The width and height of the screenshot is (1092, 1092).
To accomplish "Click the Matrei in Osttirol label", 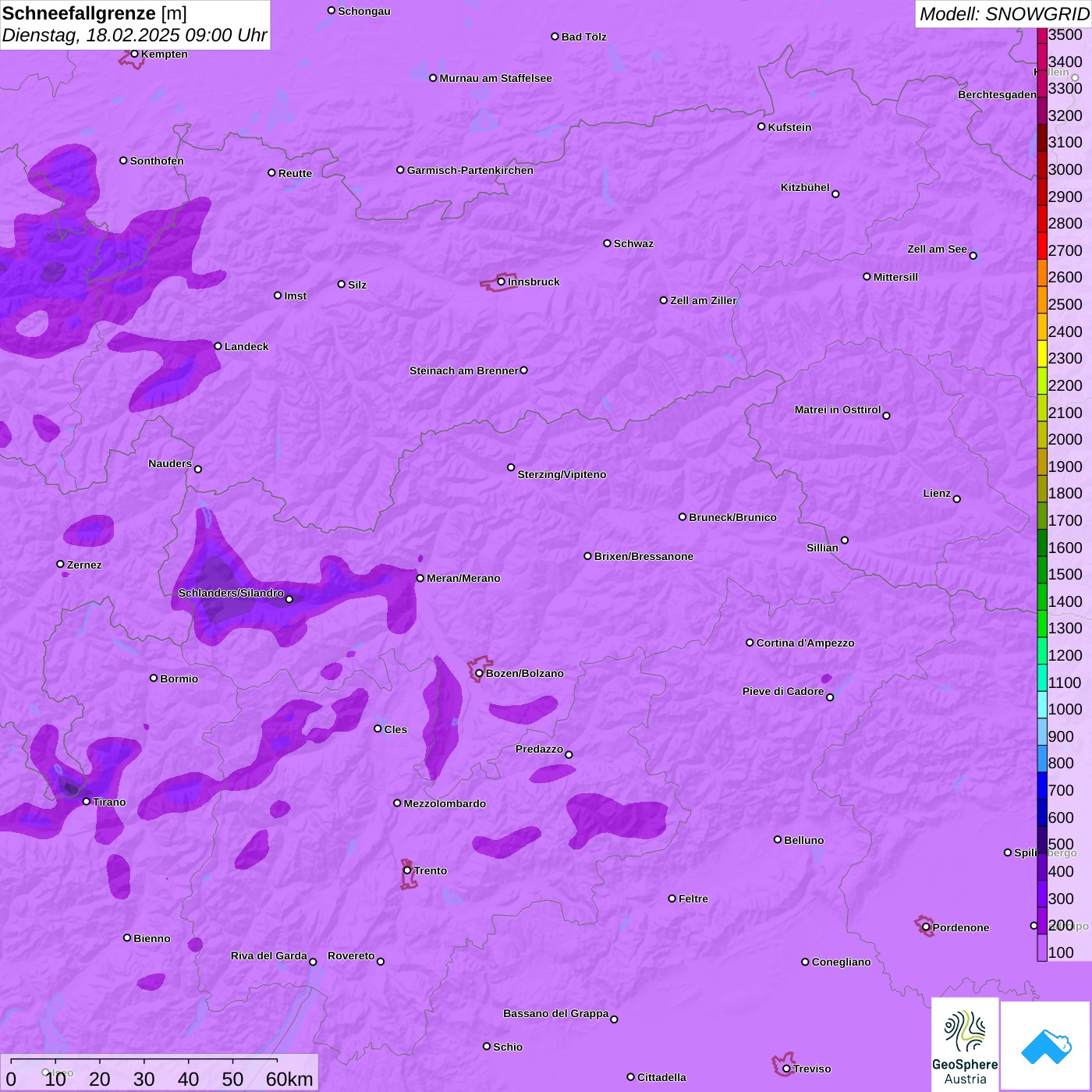I will tap(838, 409).
